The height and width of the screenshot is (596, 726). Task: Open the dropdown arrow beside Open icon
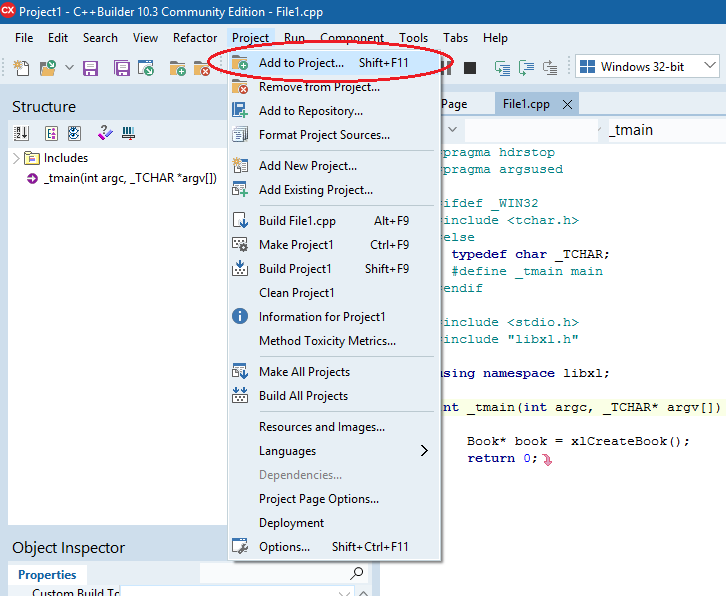[x=69, y=68]
